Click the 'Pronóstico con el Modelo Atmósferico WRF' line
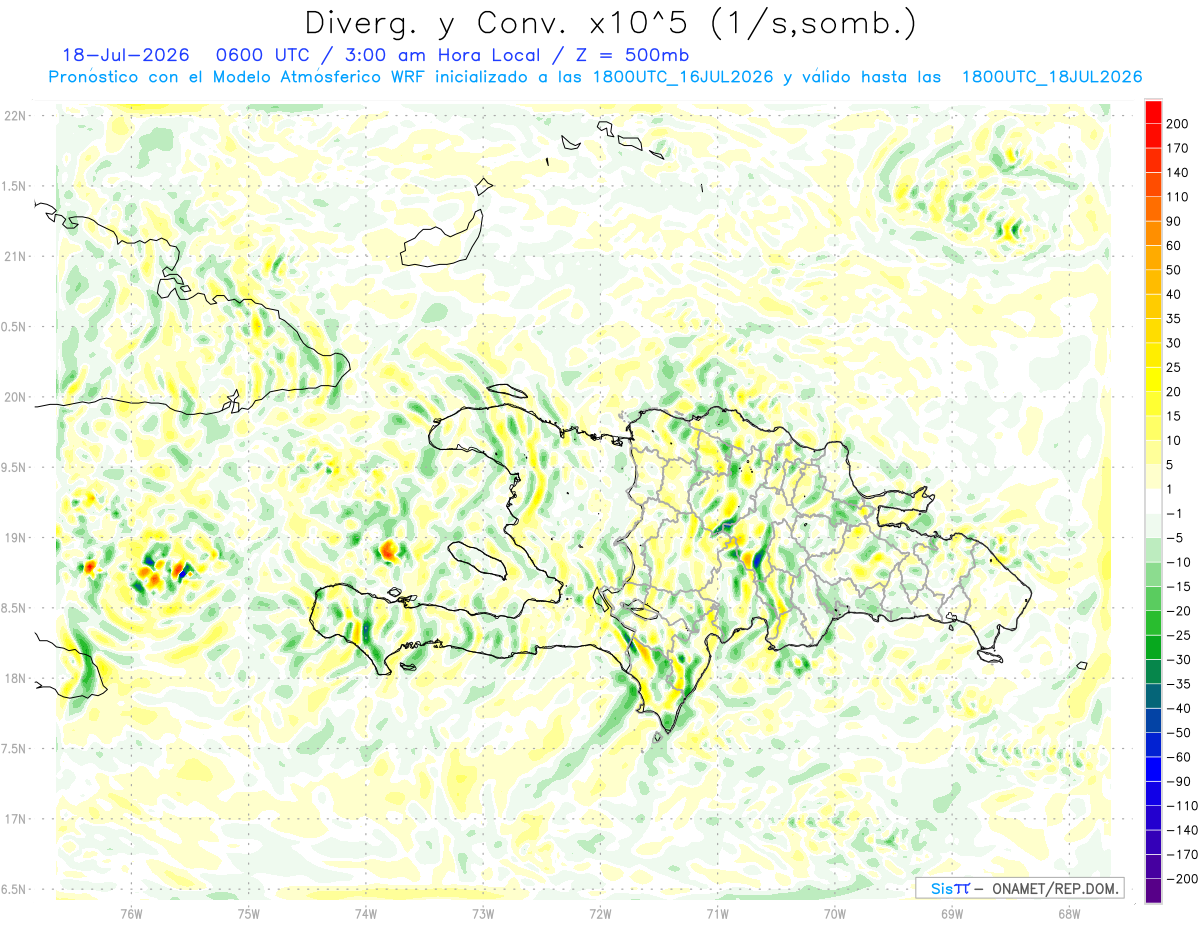This screenshot has width=1200, height=927. (239, 77)
